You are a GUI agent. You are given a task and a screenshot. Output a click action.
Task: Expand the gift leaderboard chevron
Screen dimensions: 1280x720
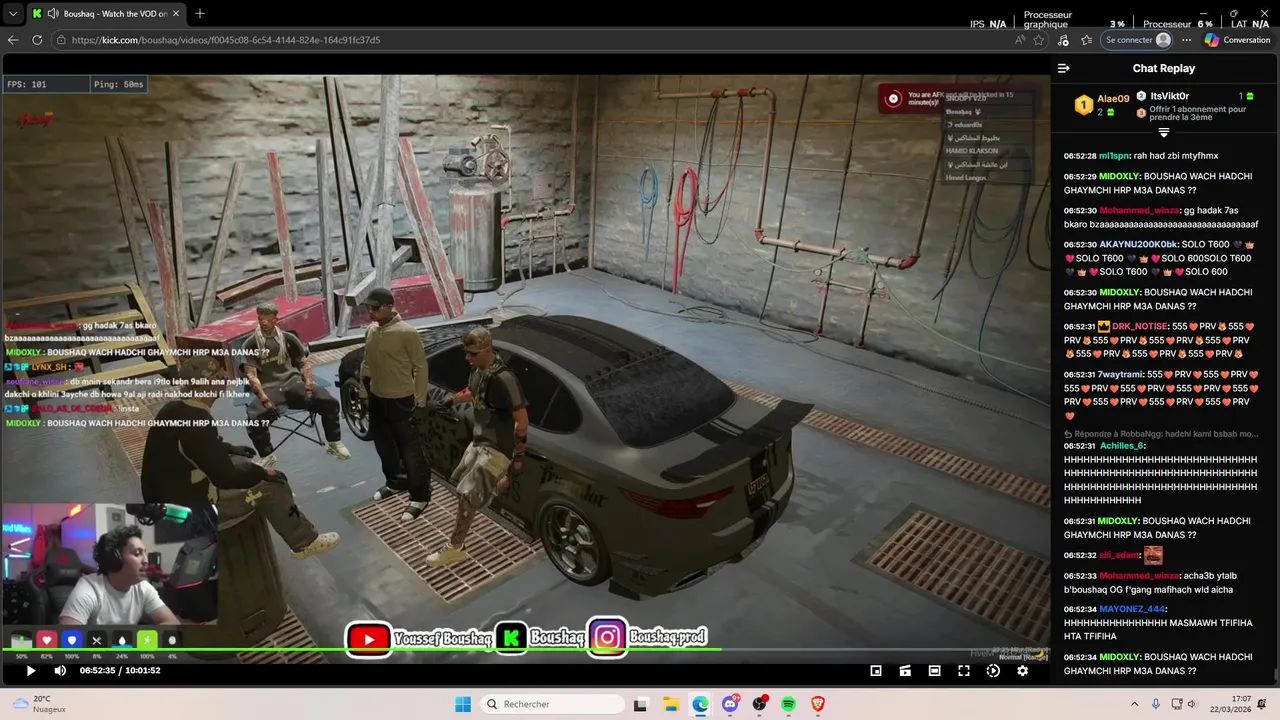tap(1164, 132)
